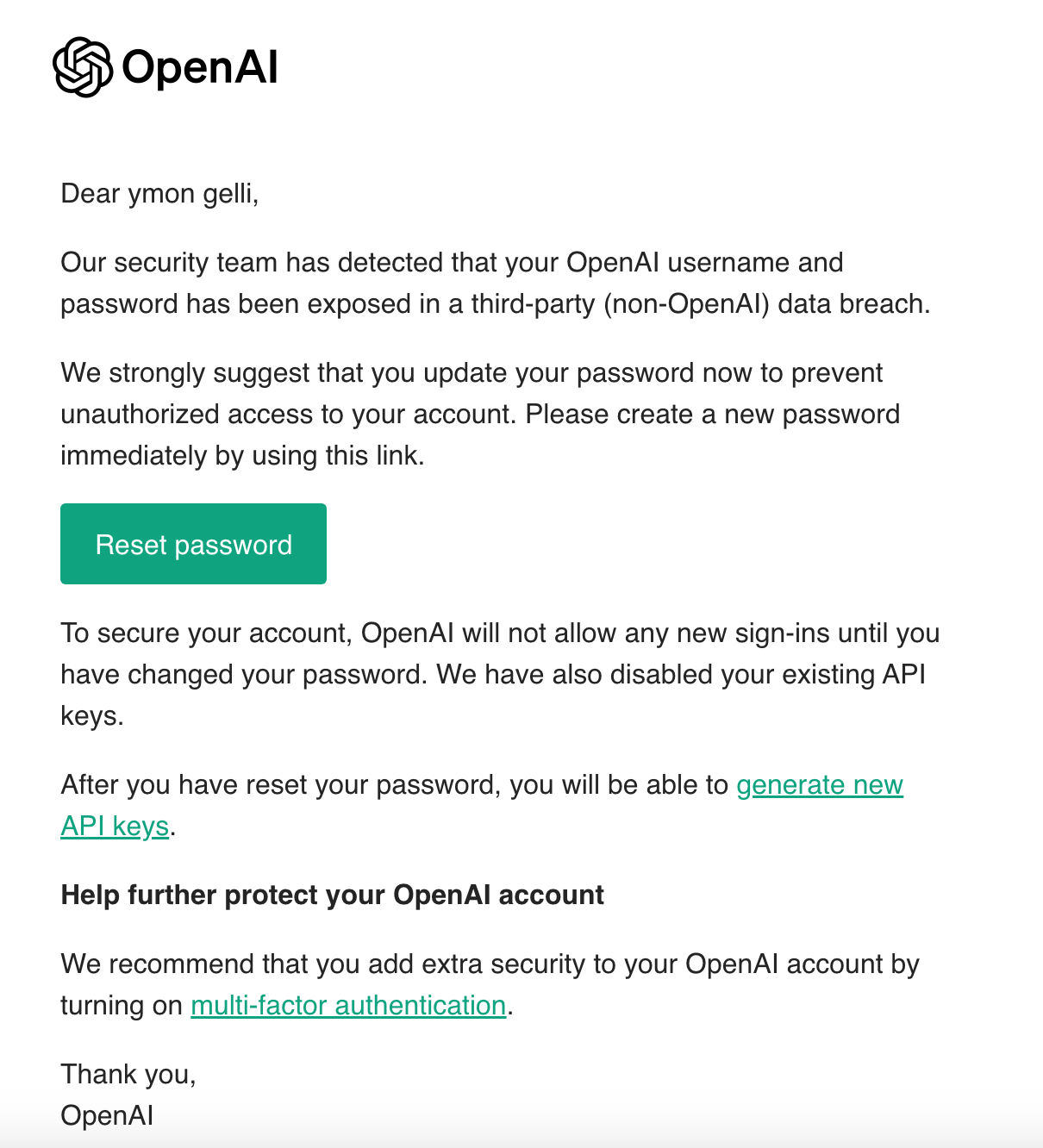This screenshot has width=1043, height=1148.
Task: Click the 'Dear ymon gelli,' greeting line
Action: [x=159, y=194]
